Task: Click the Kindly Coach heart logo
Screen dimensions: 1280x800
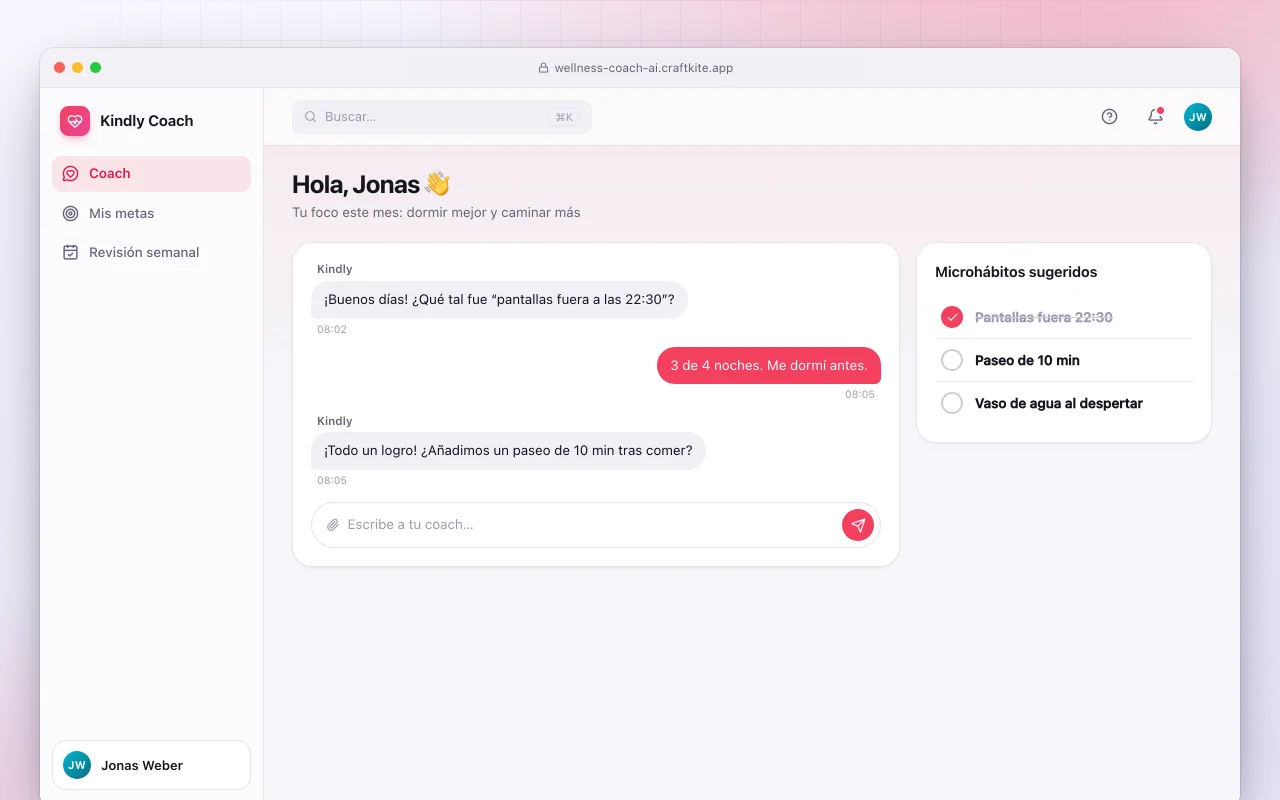Action: (75, 121)
